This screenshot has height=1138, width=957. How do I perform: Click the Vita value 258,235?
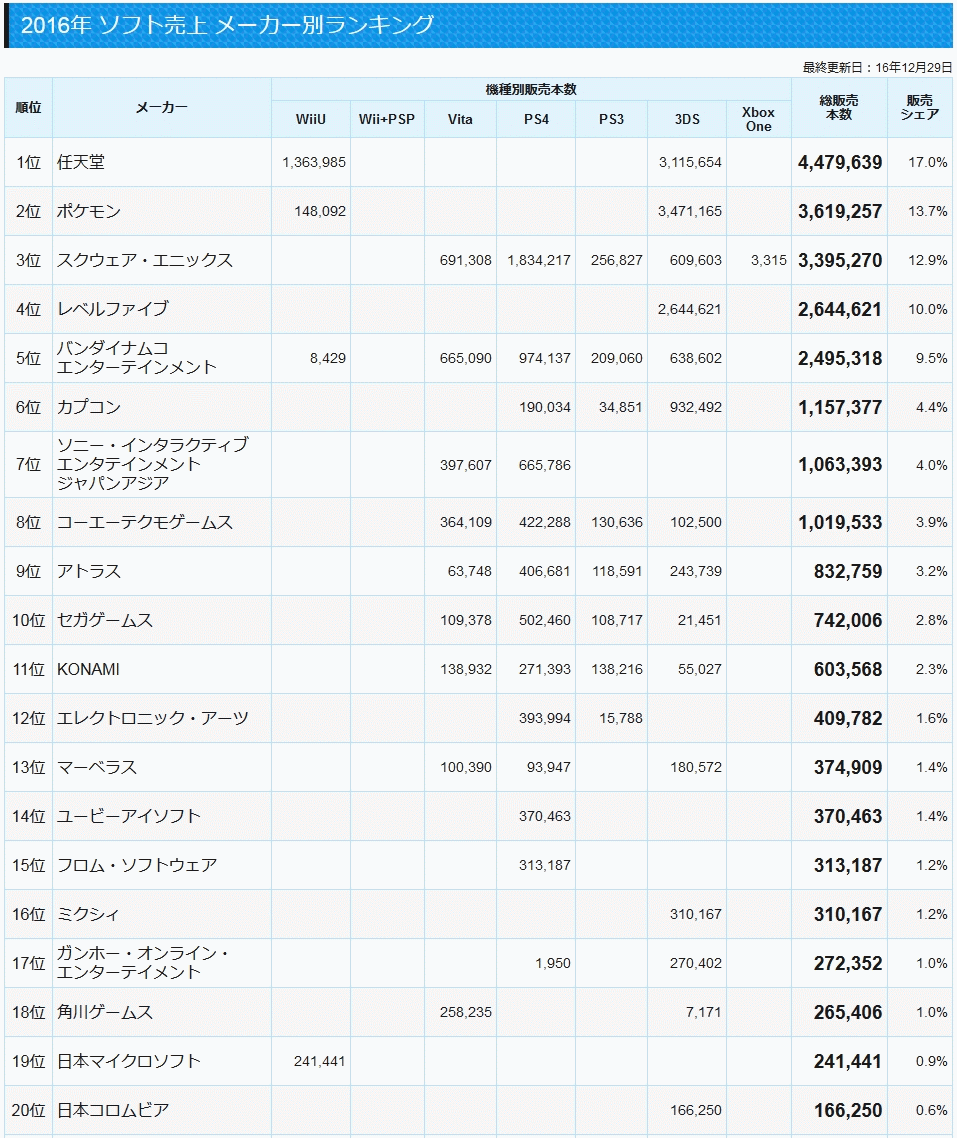(x=466, y=1012)
